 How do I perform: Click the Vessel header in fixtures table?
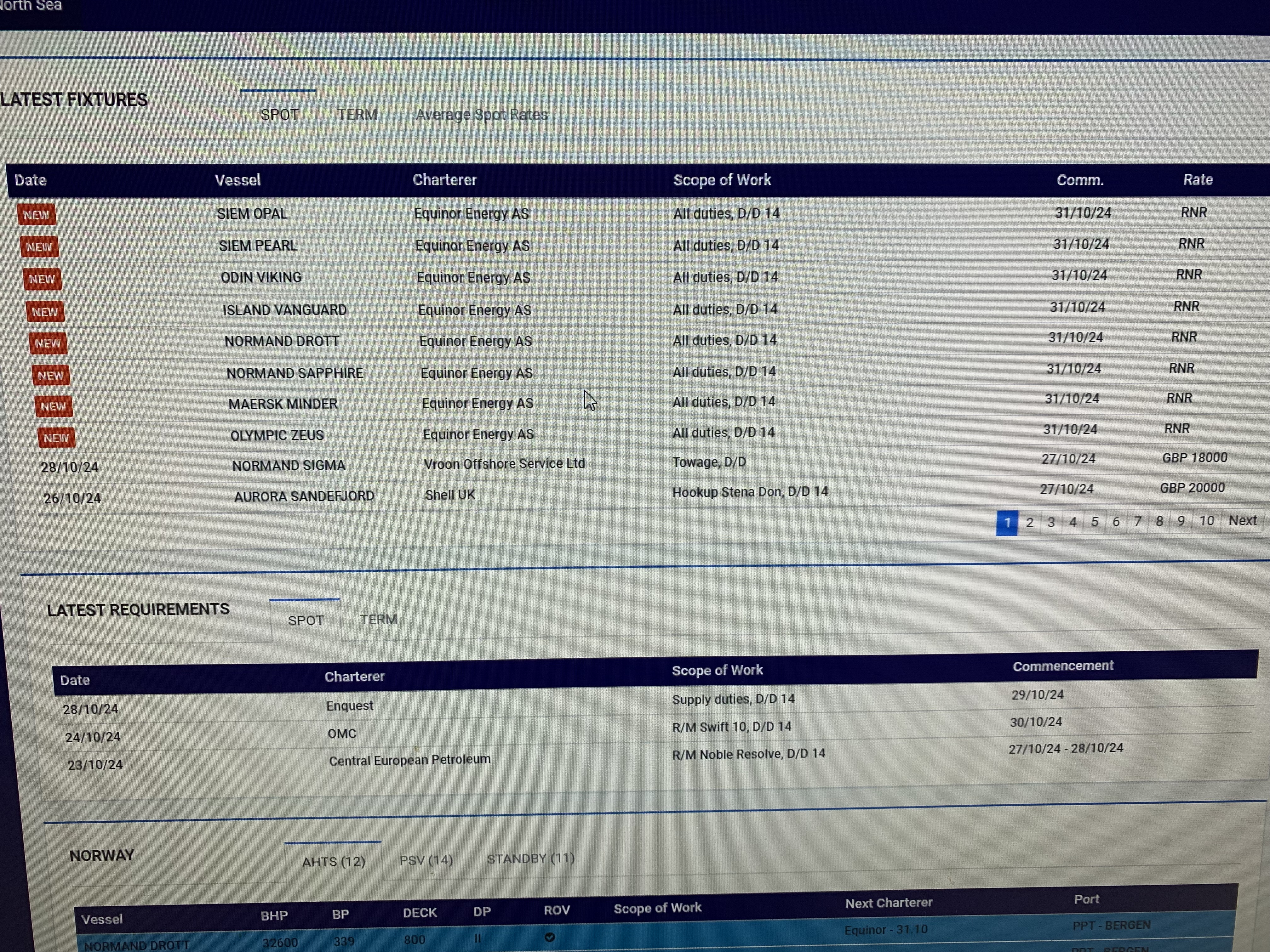238,180
